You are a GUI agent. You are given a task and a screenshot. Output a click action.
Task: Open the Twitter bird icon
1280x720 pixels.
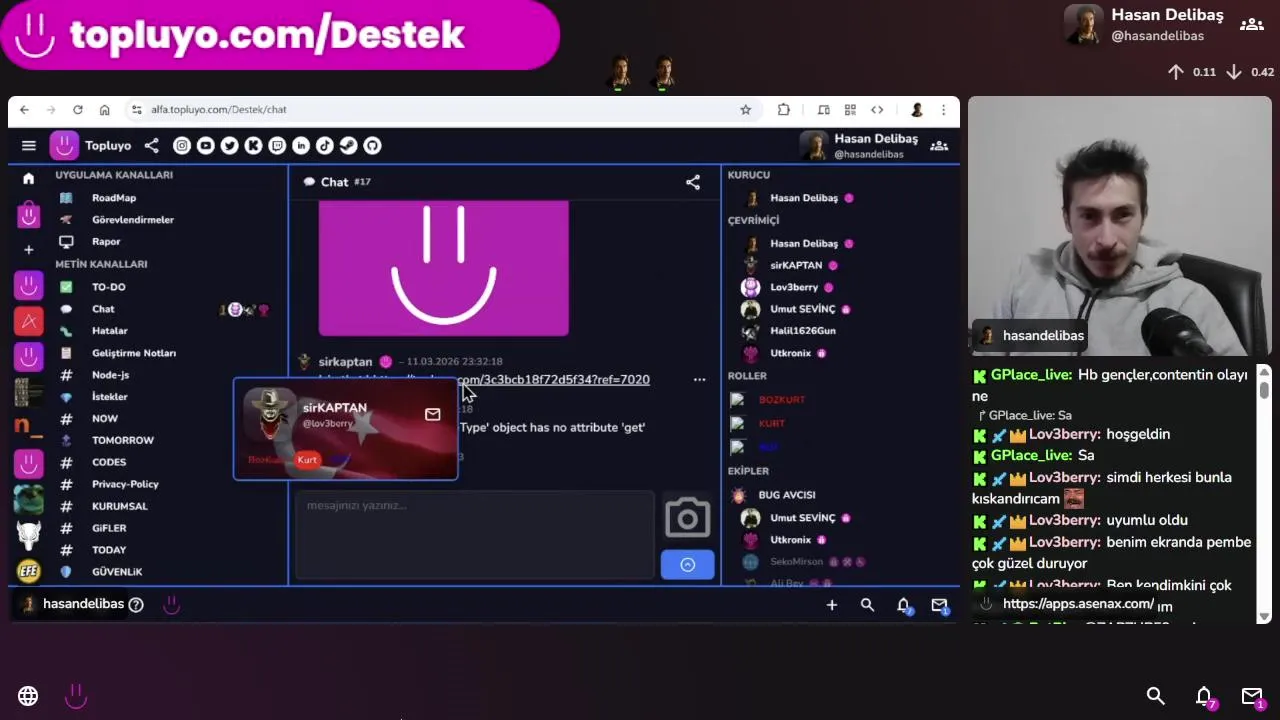pyautogui.click(x=230, y=146)
